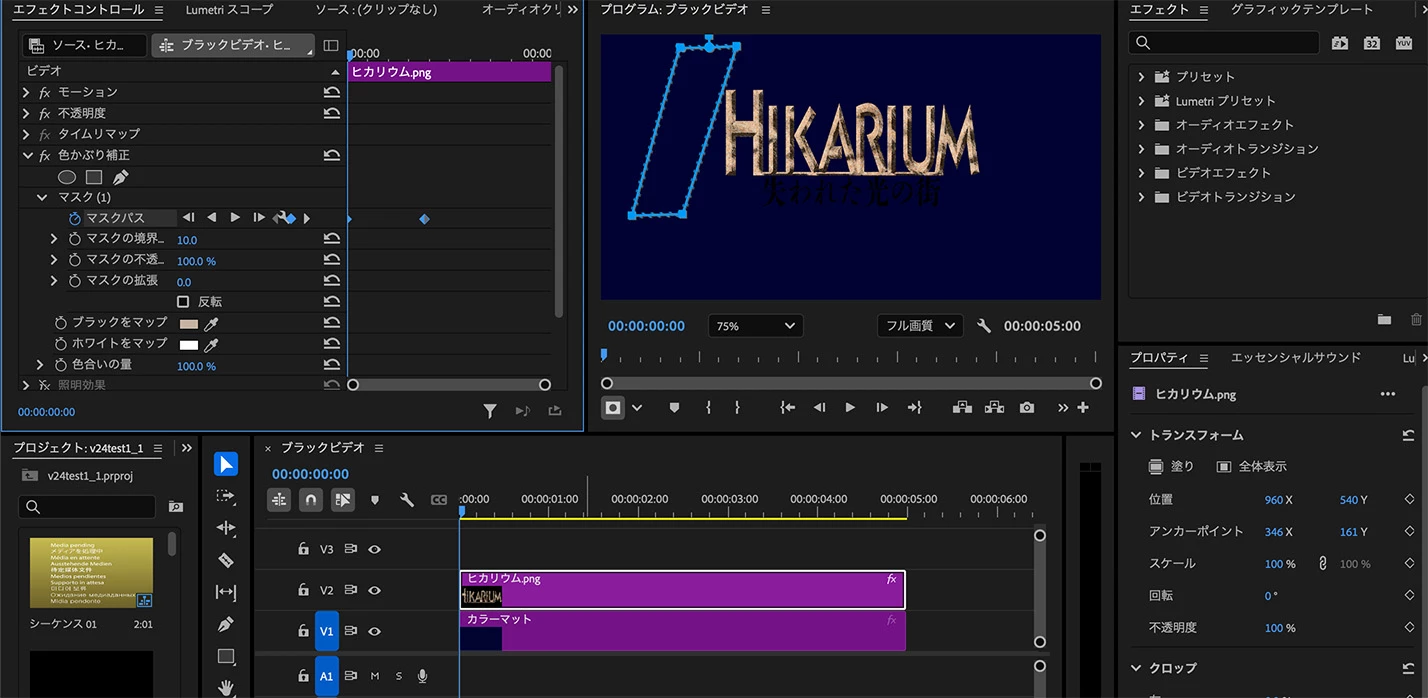Pick ホワイトをマップ color with eyedropper
Viewport: 1428px width, 698px height.
click(x=211, y=344)
